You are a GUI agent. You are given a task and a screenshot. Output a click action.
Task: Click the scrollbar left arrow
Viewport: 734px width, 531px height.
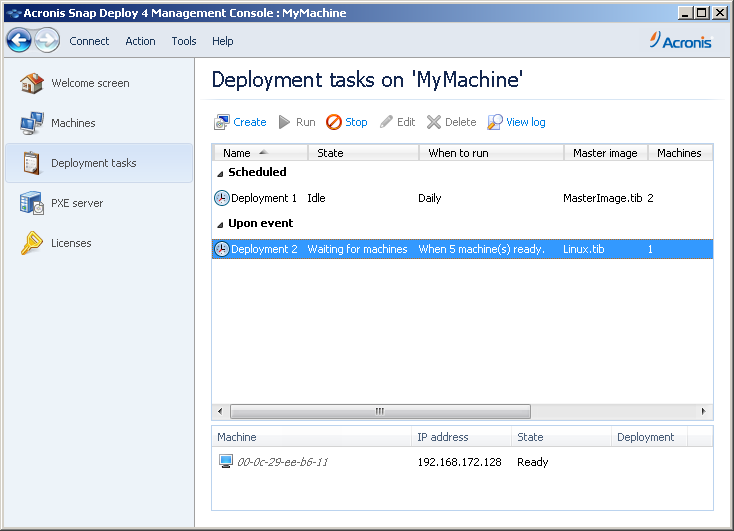point(220,411)
